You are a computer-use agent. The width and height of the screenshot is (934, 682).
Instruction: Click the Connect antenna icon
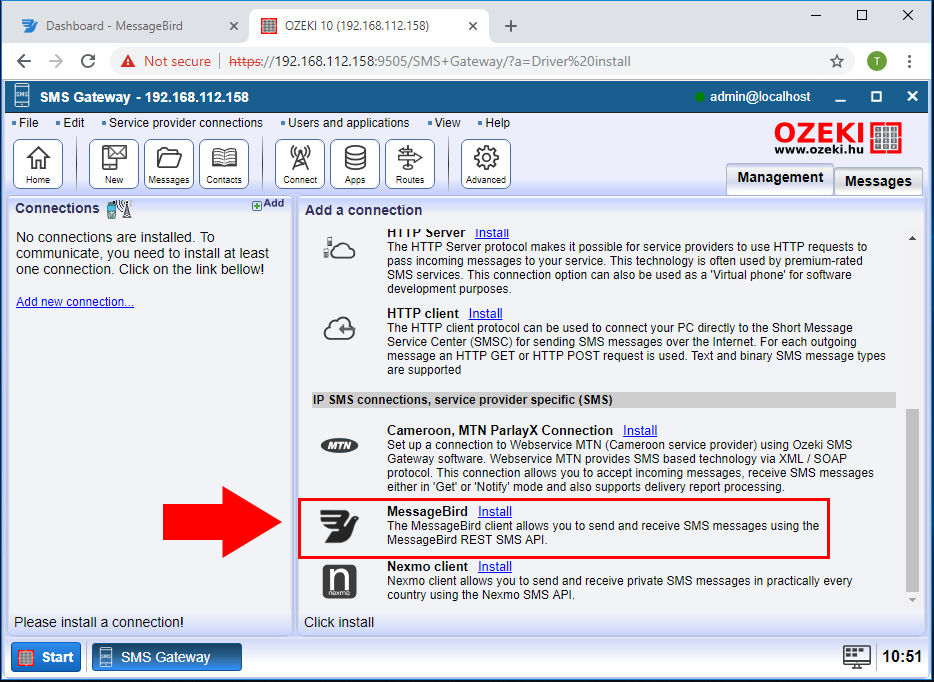point(300,164)
